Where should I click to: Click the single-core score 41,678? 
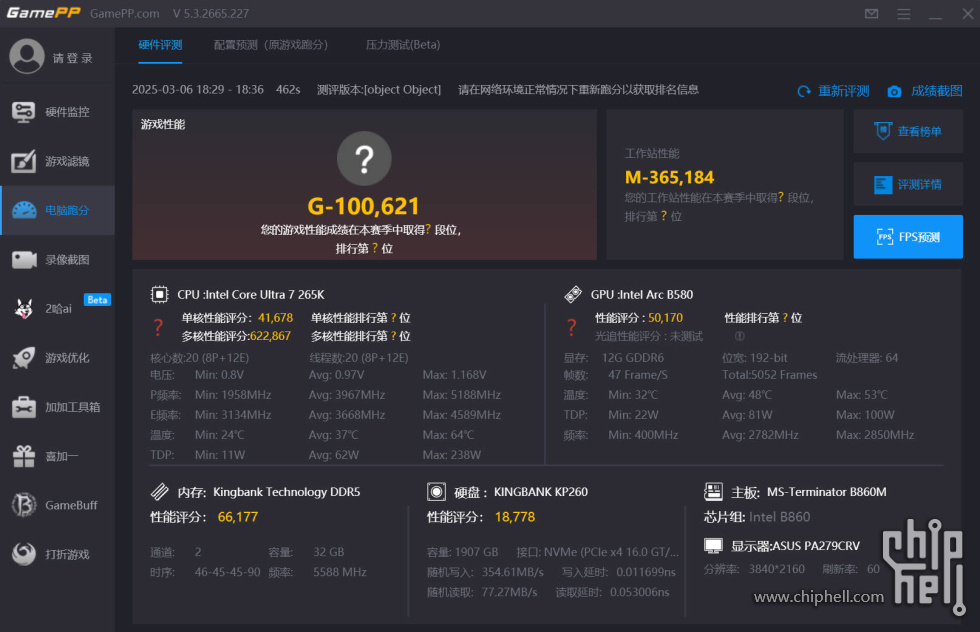276,318
